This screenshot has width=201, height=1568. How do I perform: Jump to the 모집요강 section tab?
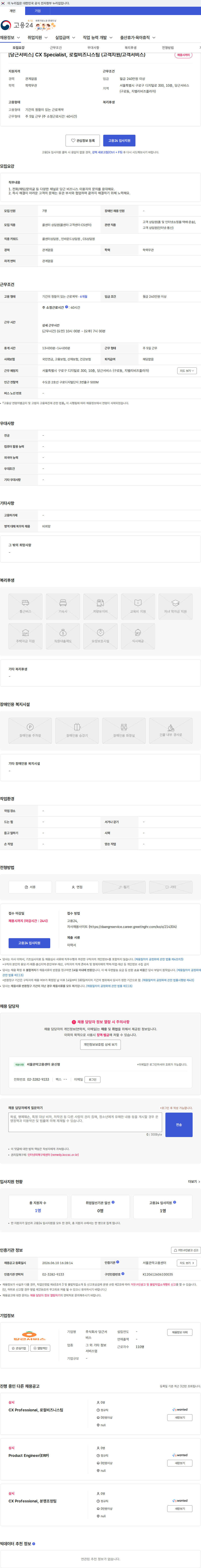click(18, 47)
